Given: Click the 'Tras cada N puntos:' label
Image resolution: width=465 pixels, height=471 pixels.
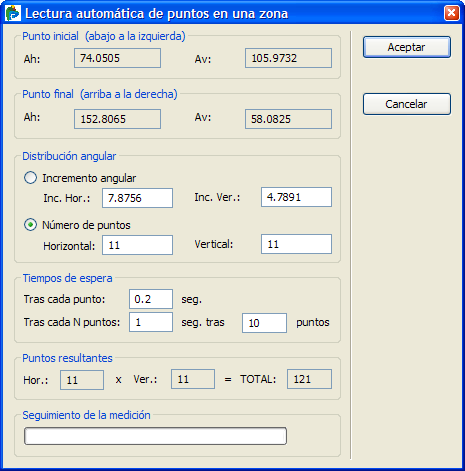Looking at the screenshot, I should (72, 322).
